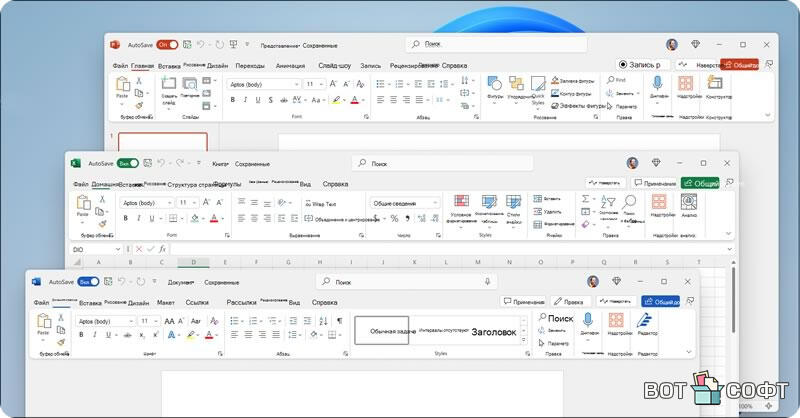The height and width of the screenshot is (418, 800).
Task: Open the Shapes gallery in PowerPoint
Action: tap(494, 83)
